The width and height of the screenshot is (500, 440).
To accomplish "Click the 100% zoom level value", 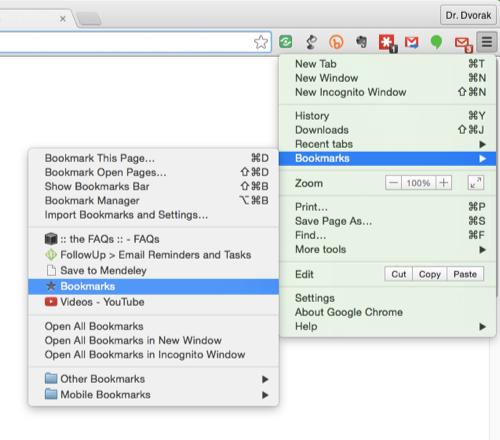I will coord(418,183).
